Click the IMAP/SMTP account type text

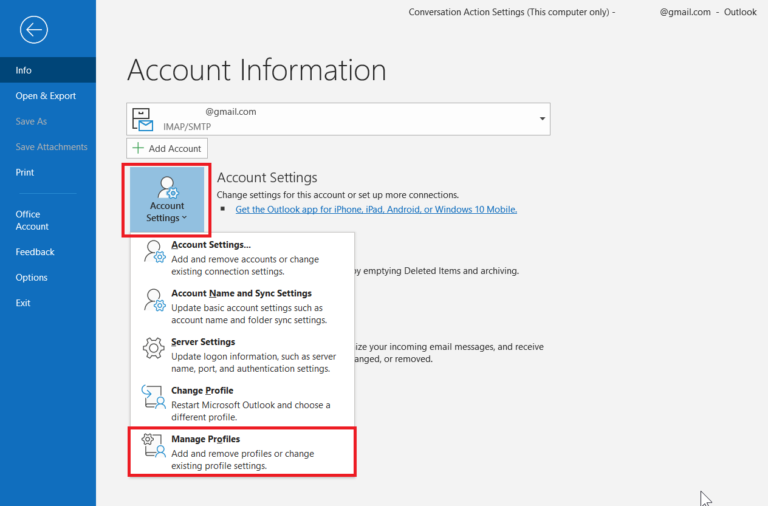tap(187, 127)
